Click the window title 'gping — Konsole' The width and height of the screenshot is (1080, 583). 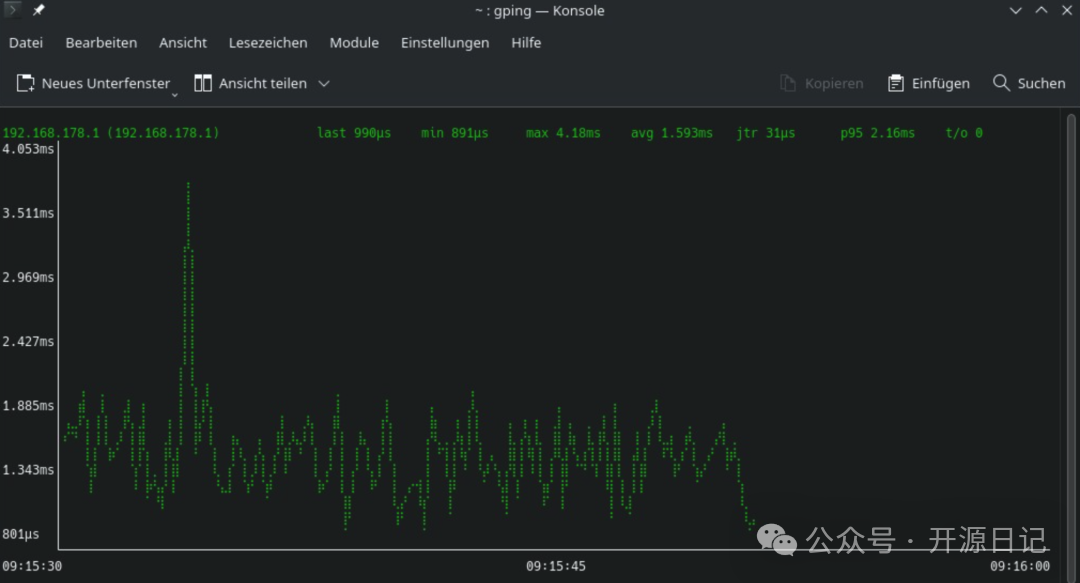(x=549, y=10)
